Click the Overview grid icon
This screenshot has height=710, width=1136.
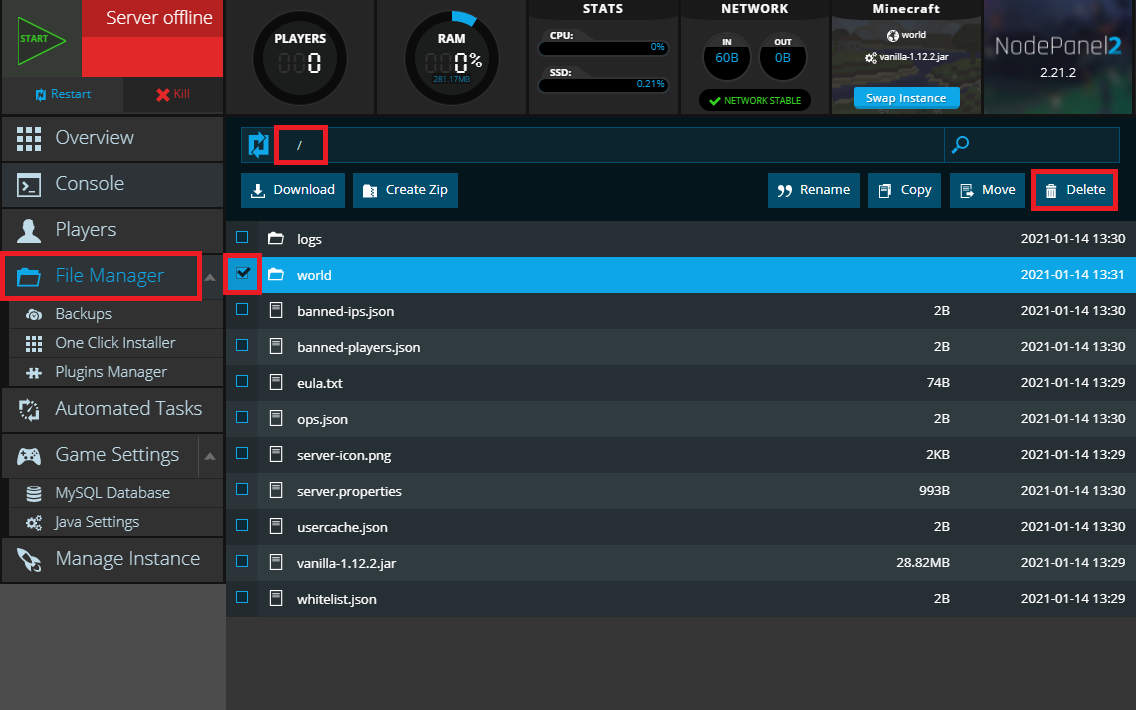(x=29, y=138)
